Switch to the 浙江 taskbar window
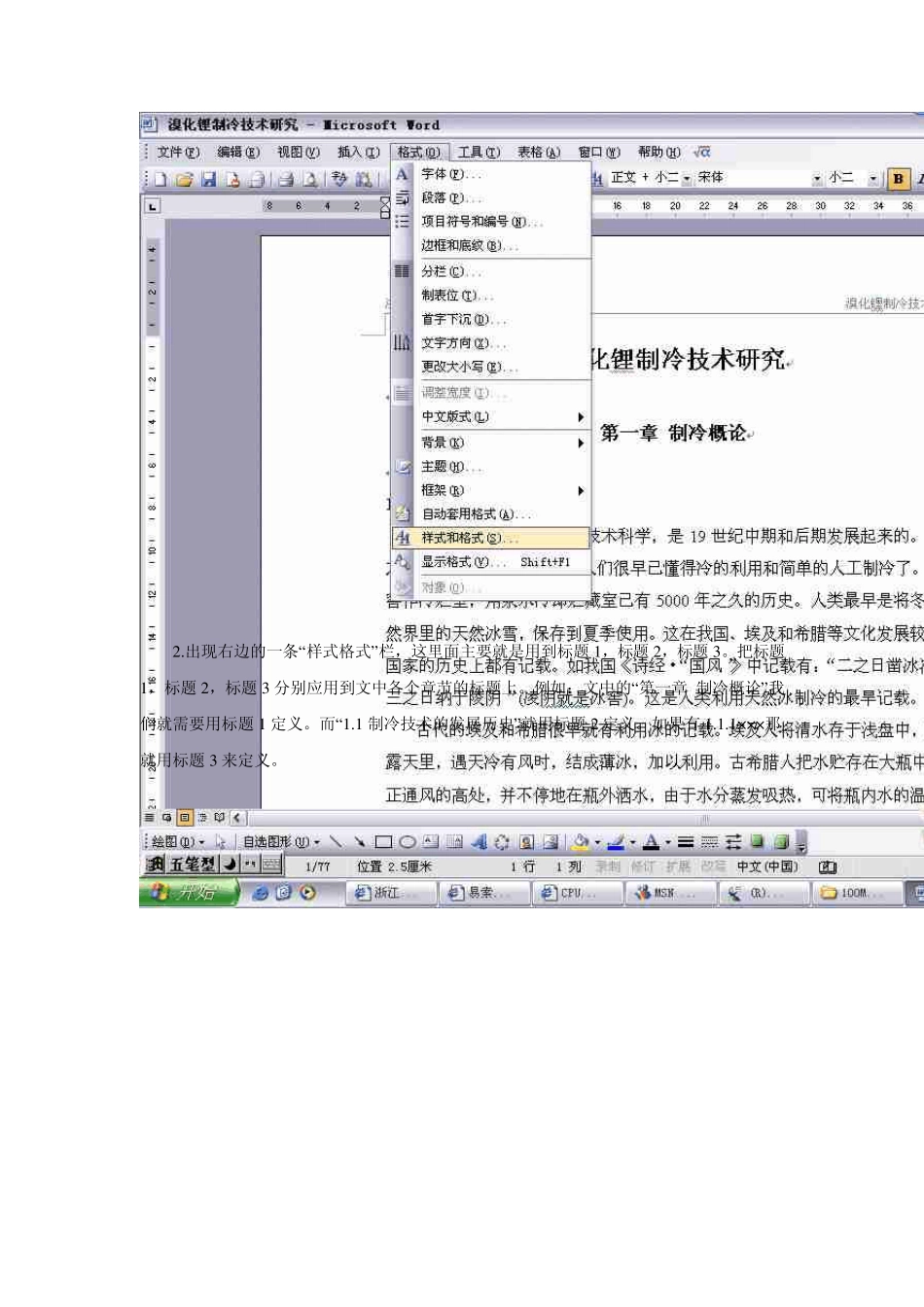Viewport: 924px width, 1307px height. (389, 893)
